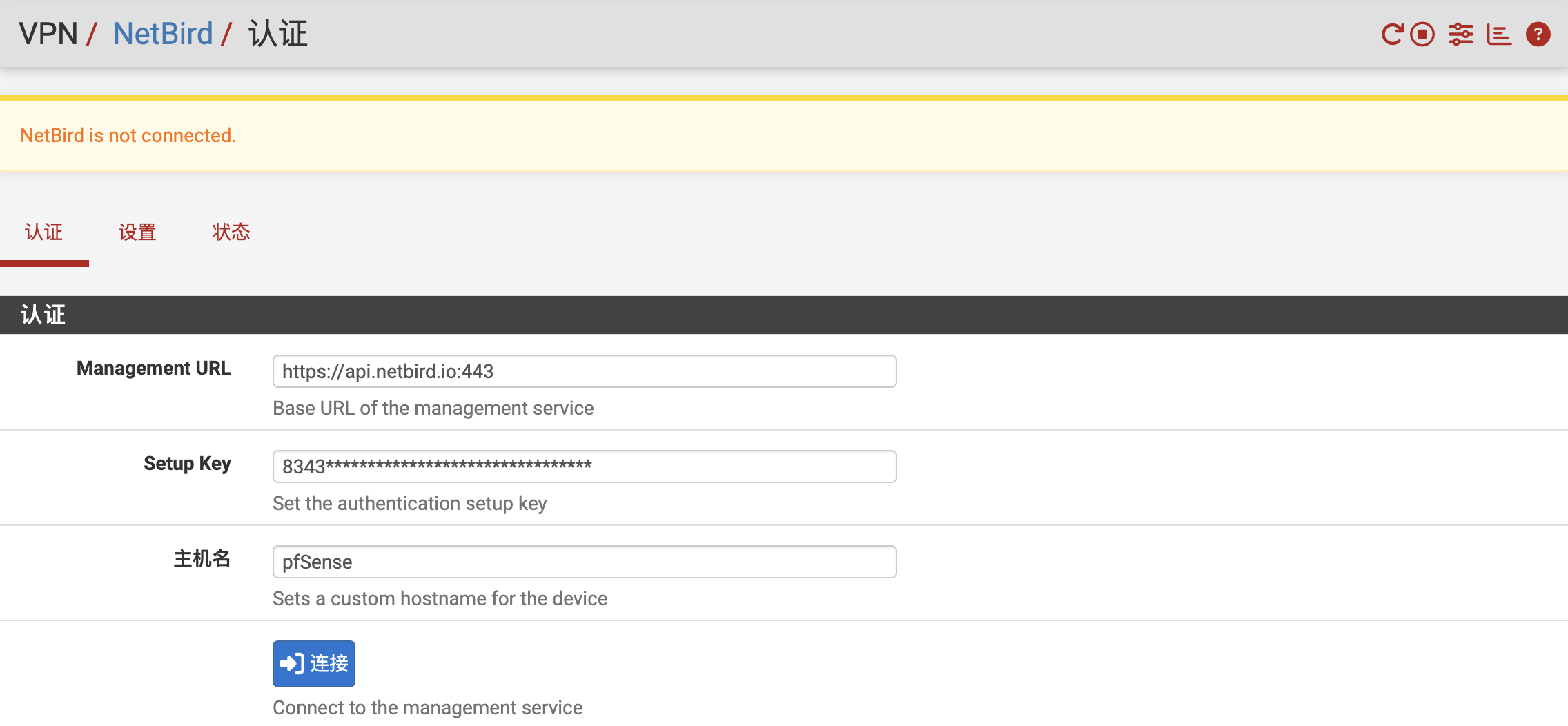
Task: Open the NetBird breadcrumb link
Action: pyautogui.click(x=163, y=34)
